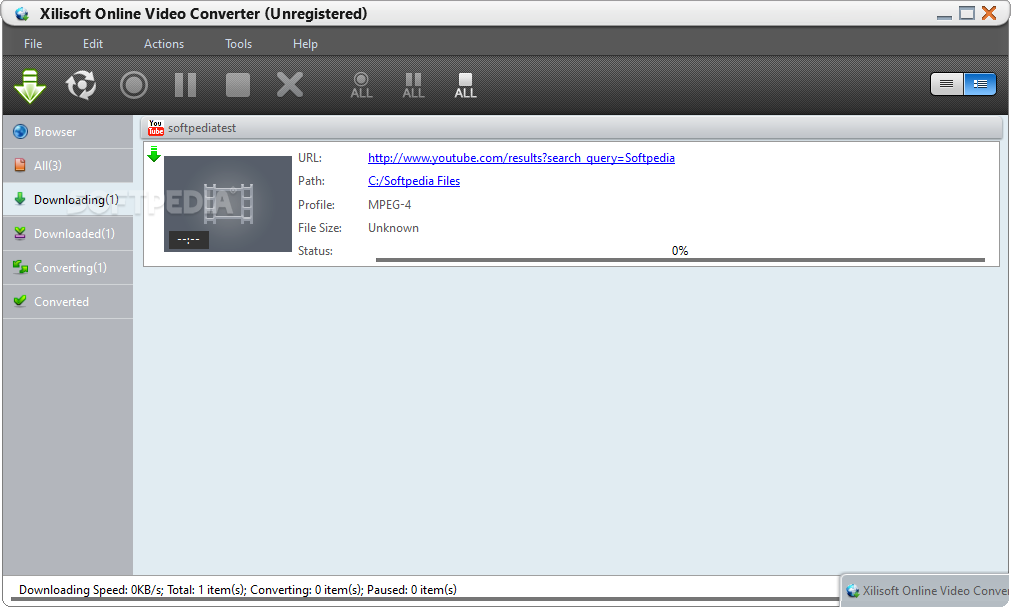This screenshot has height=607, width=1011.
Task: Click the Downloaded sidebar icon
Action: pyautogui.click(x=20, y=233)
